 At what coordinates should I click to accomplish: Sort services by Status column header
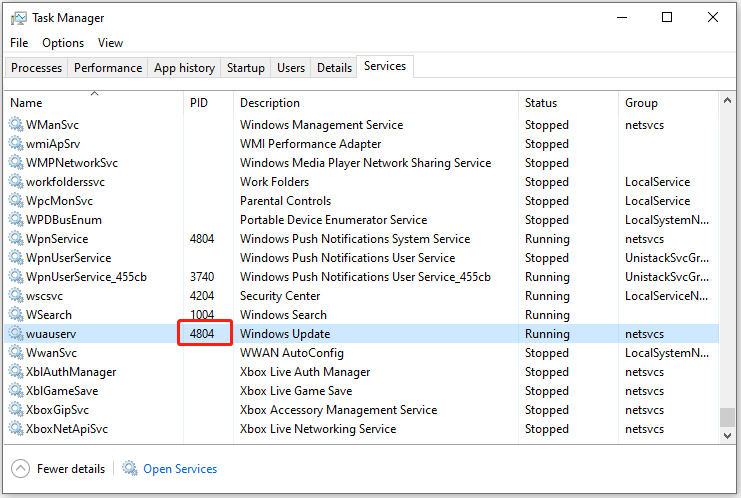click(542, 103)
